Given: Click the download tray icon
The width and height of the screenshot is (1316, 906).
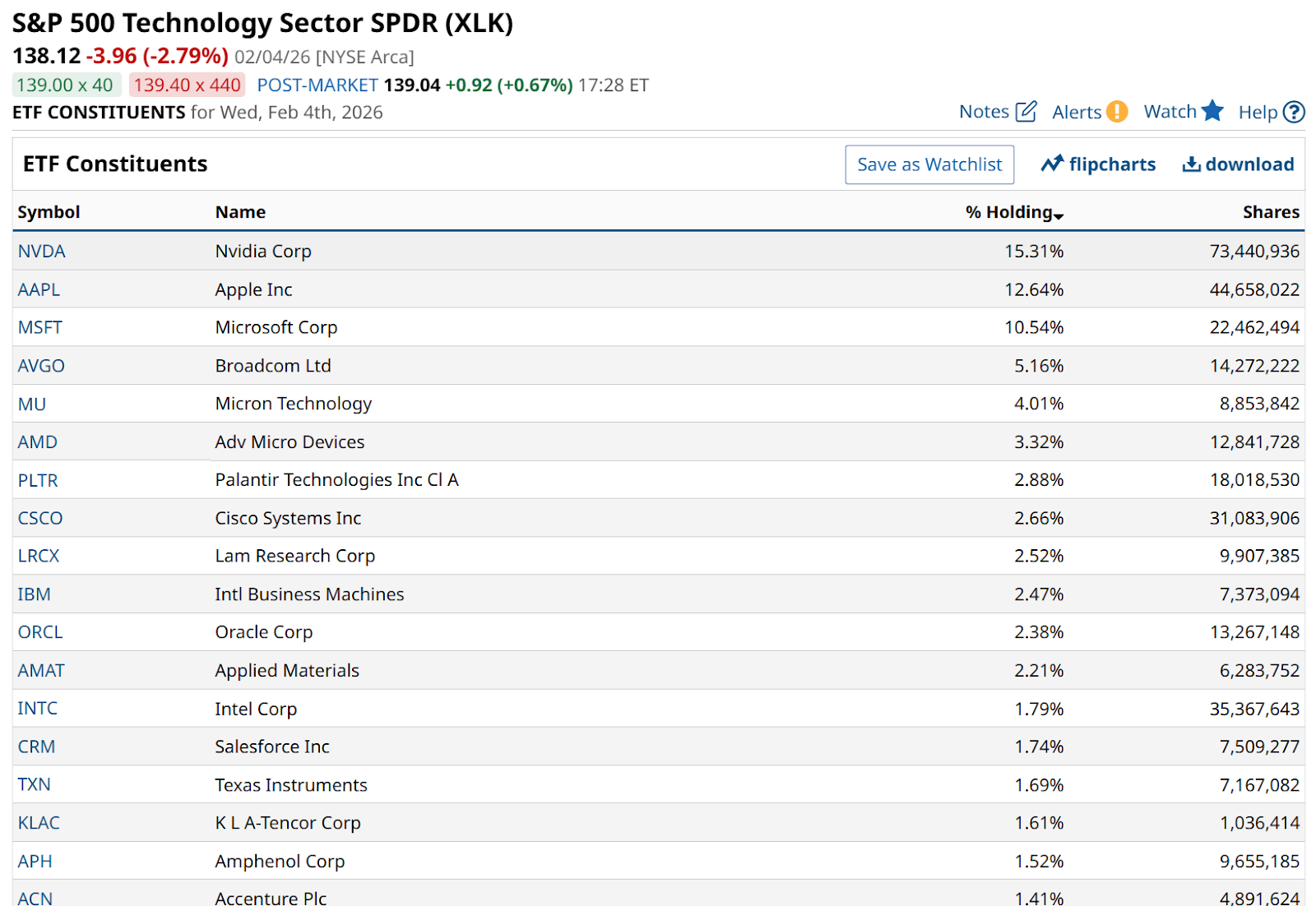Looking at the screenshot, I should [1191, 164].
